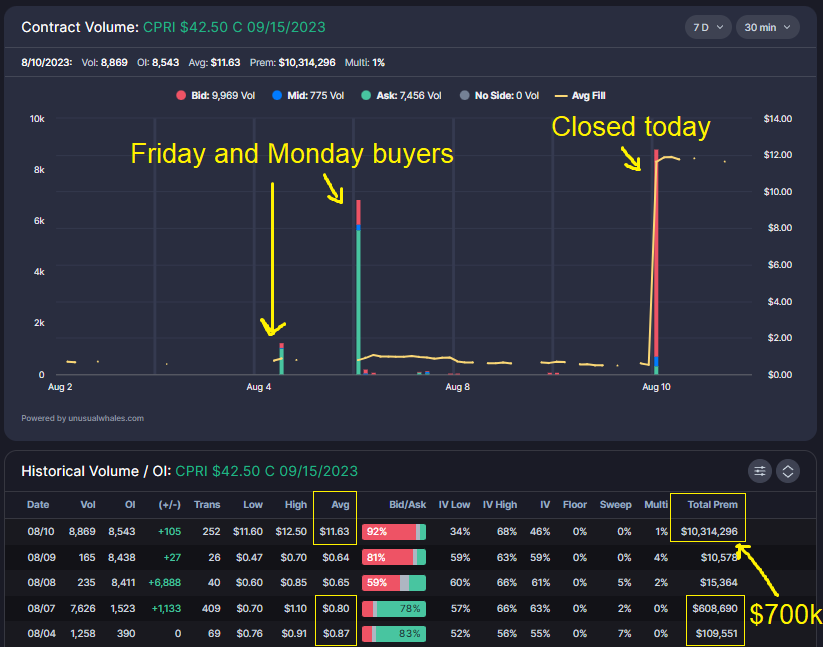
Task: Click the 78% bid/ask bar for 08/07
Action: pos(394,609)
